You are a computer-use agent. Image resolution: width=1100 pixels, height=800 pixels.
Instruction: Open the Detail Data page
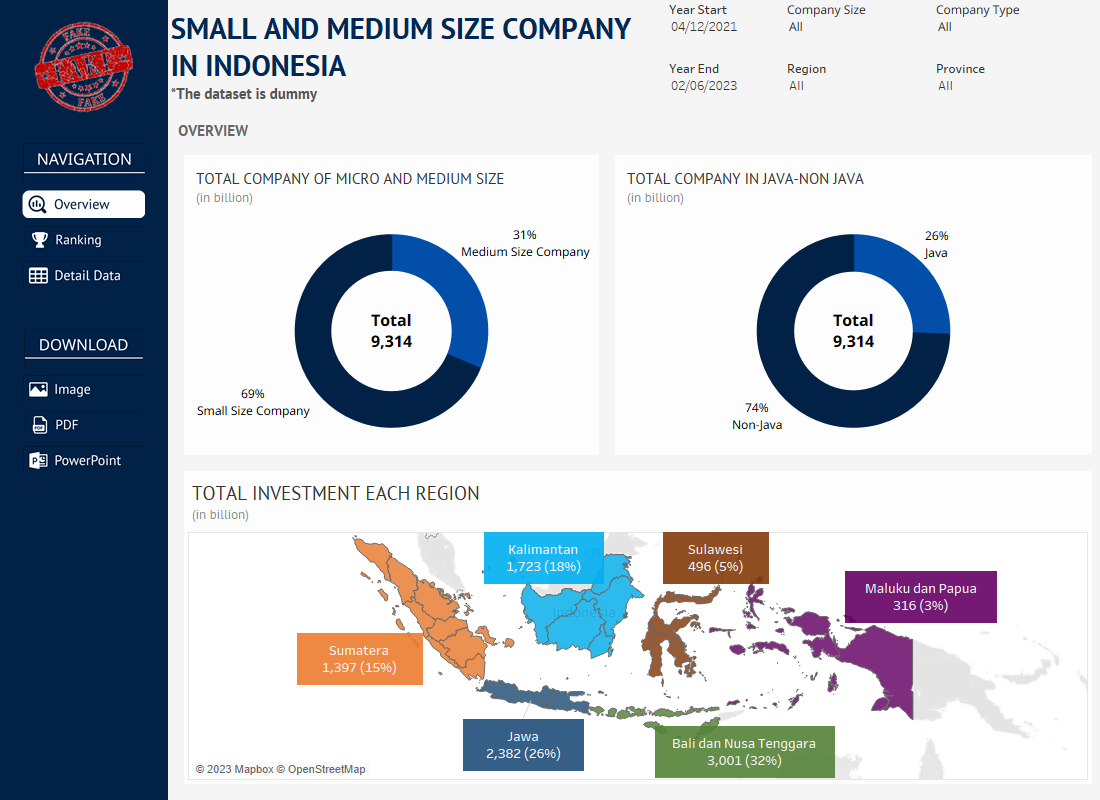click(87, 276)
